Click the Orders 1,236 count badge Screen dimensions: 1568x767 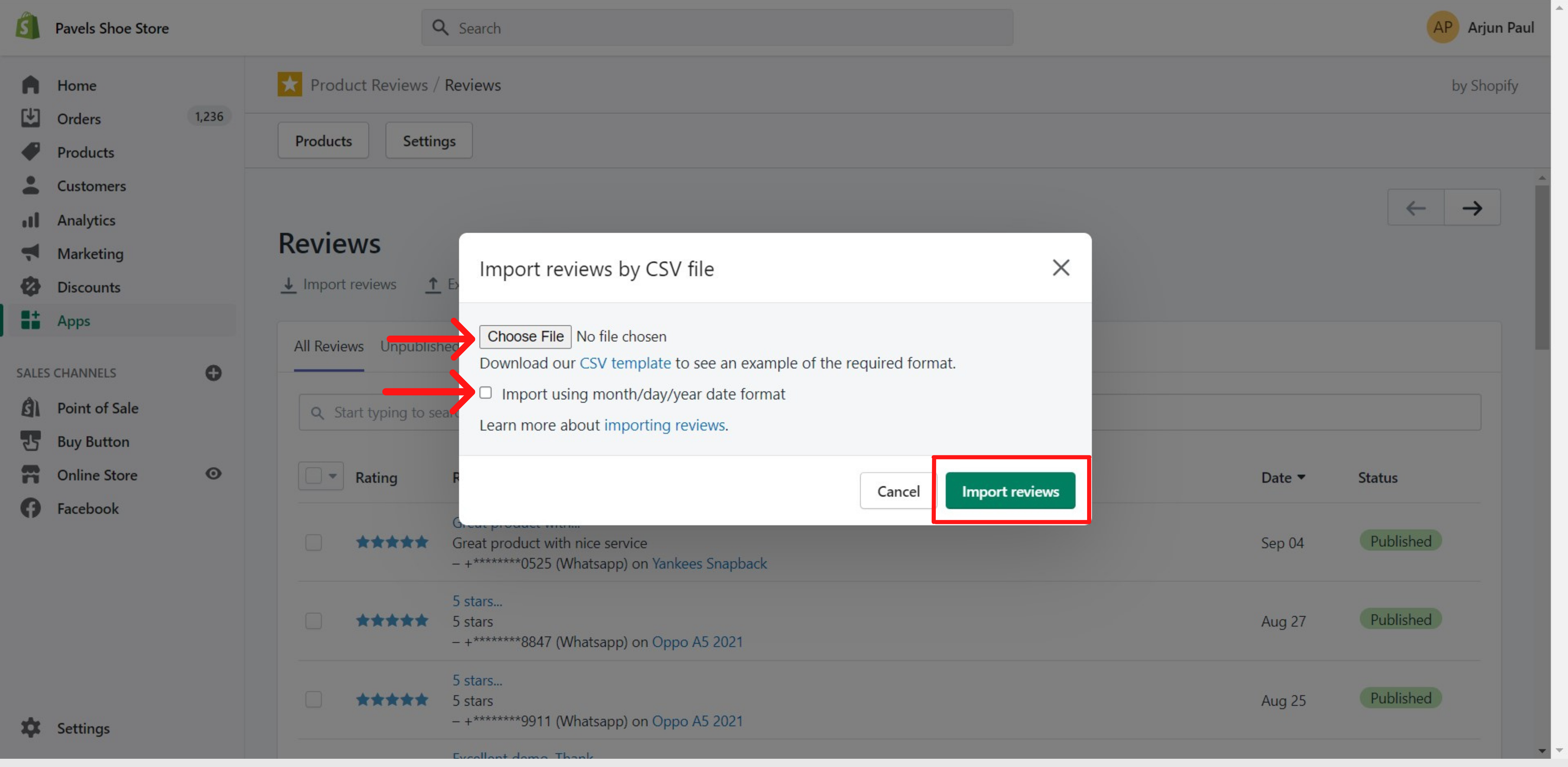pos(209,116)
